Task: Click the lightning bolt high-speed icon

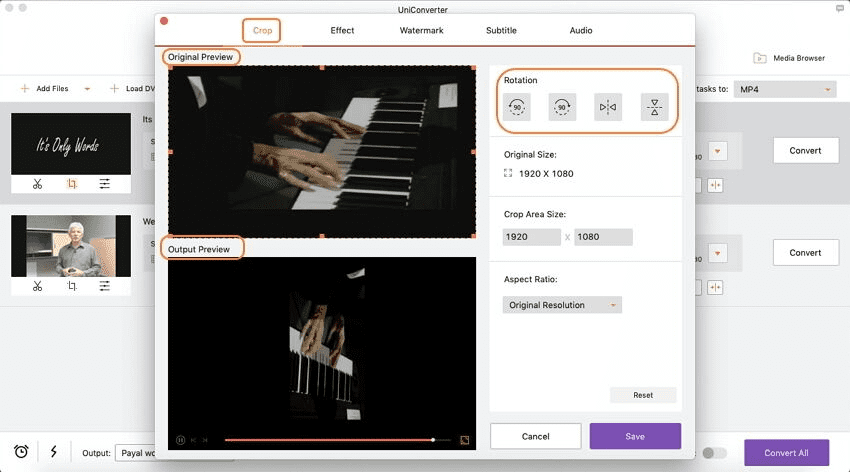Action: (x=53, y=452)
